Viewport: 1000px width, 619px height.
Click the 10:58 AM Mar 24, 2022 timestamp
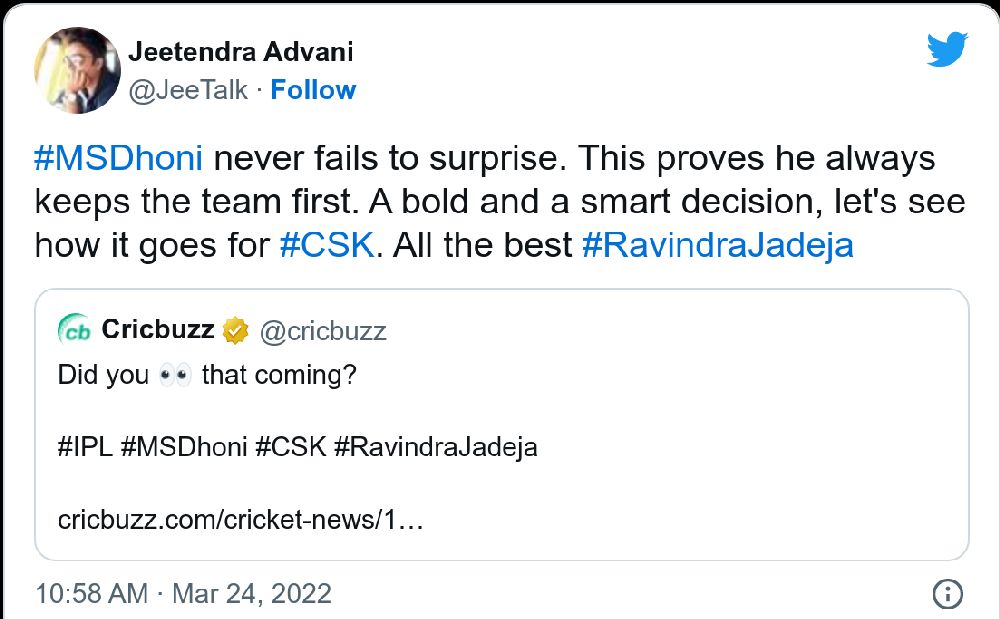pyautogui.click(x=183, y=593)
